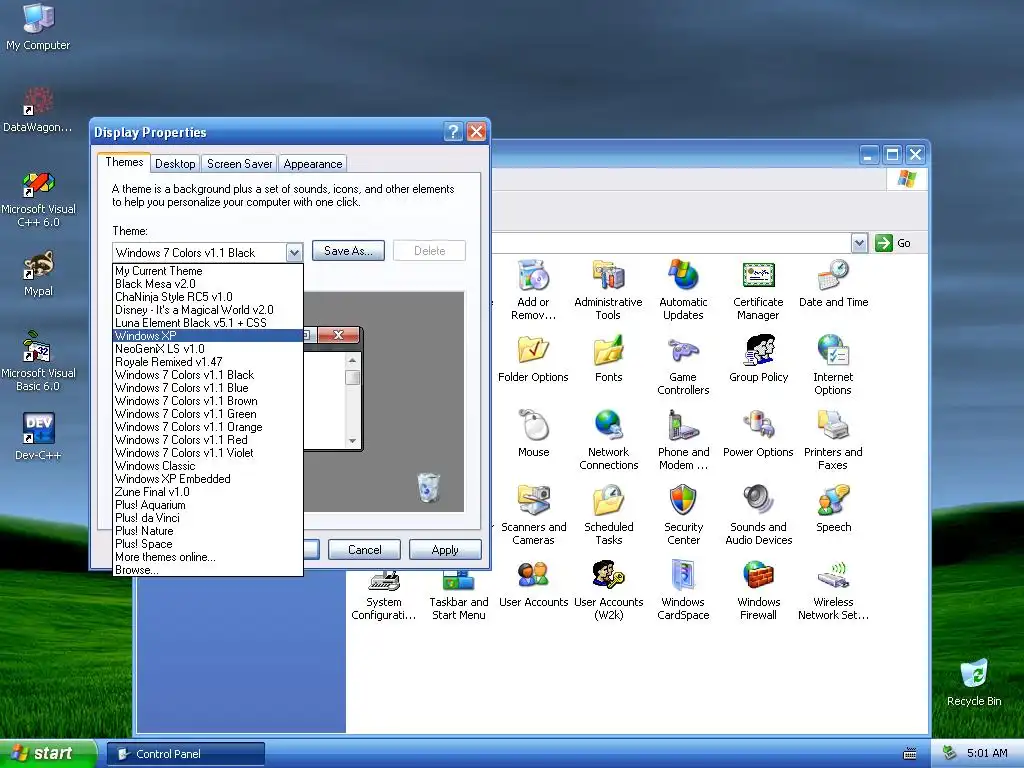Screen dimensions: 1024x768
Task: Click Apply in Display Properties
Action: pyautogui.click(x=445, y=550)
